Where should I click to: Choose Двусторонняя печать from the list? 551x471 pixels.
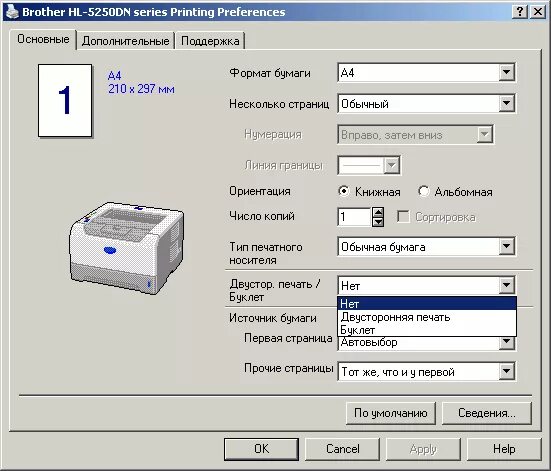pos(427,317)
